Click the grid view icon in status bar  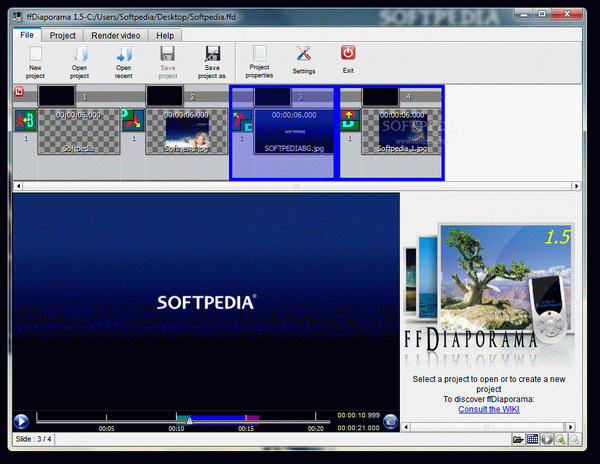pyautogui.click(x=532, y=439)
